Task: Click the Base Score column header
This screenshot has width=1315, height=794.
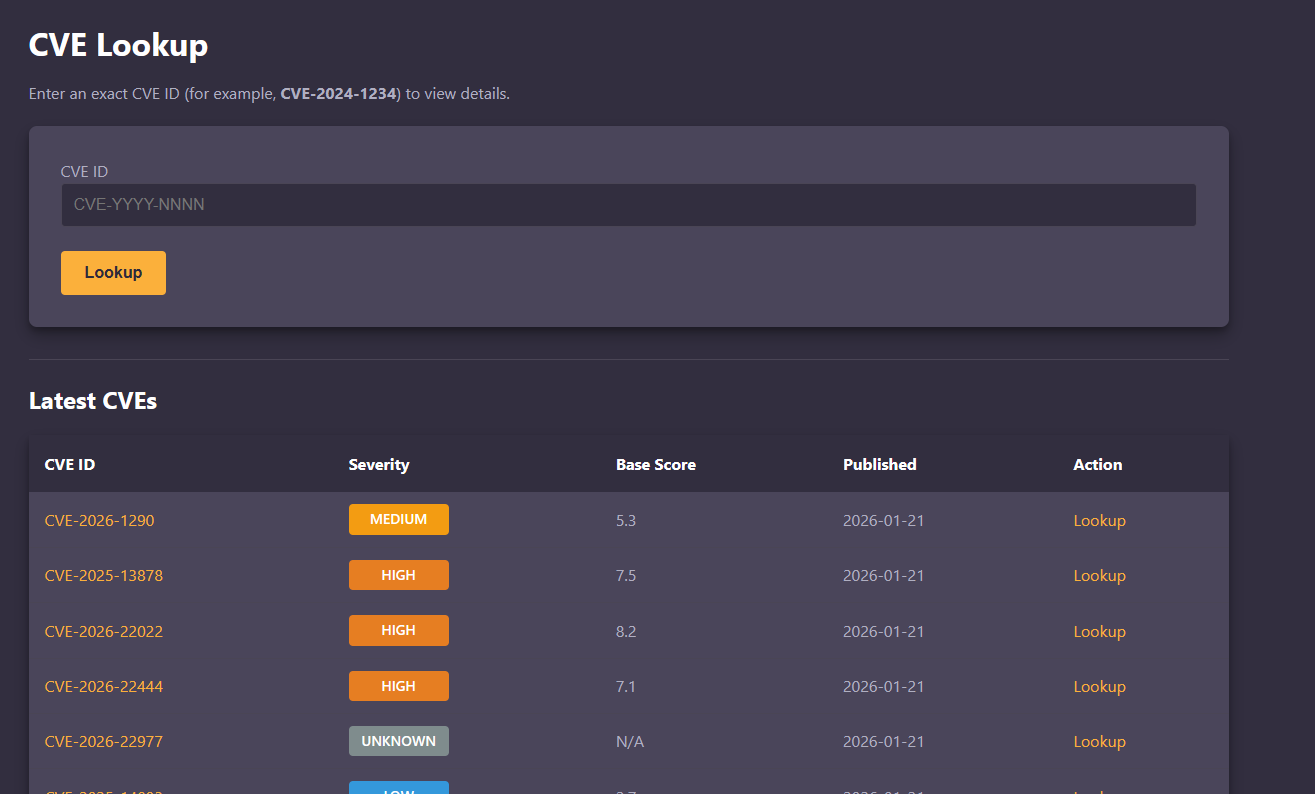Action: 655,465
